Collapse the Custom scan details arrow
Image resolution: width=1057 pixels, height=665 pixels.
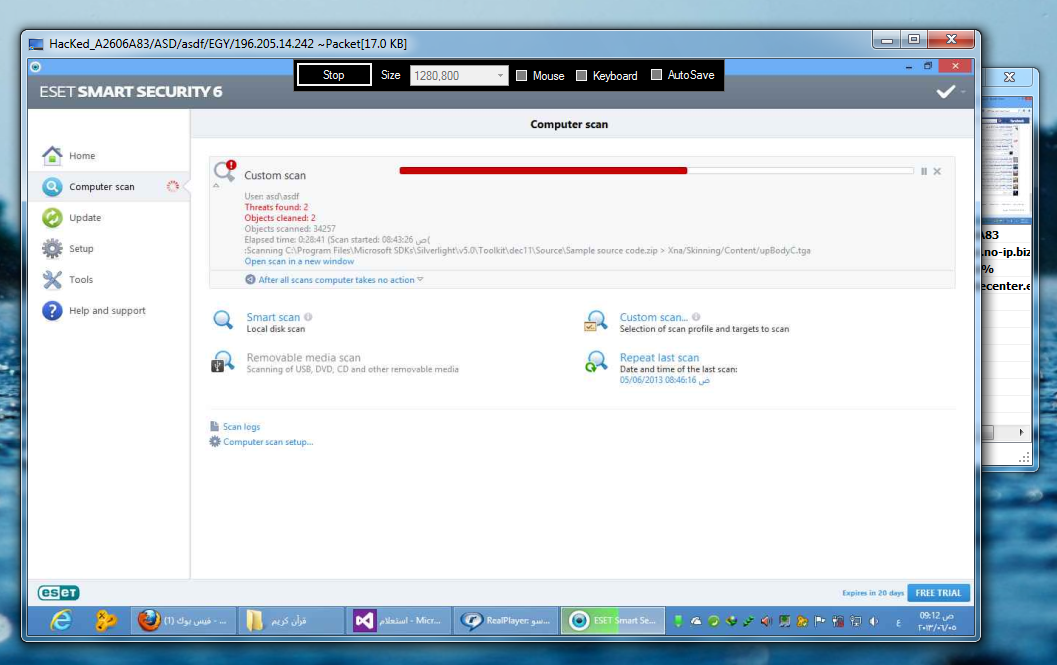click(216, 185)
